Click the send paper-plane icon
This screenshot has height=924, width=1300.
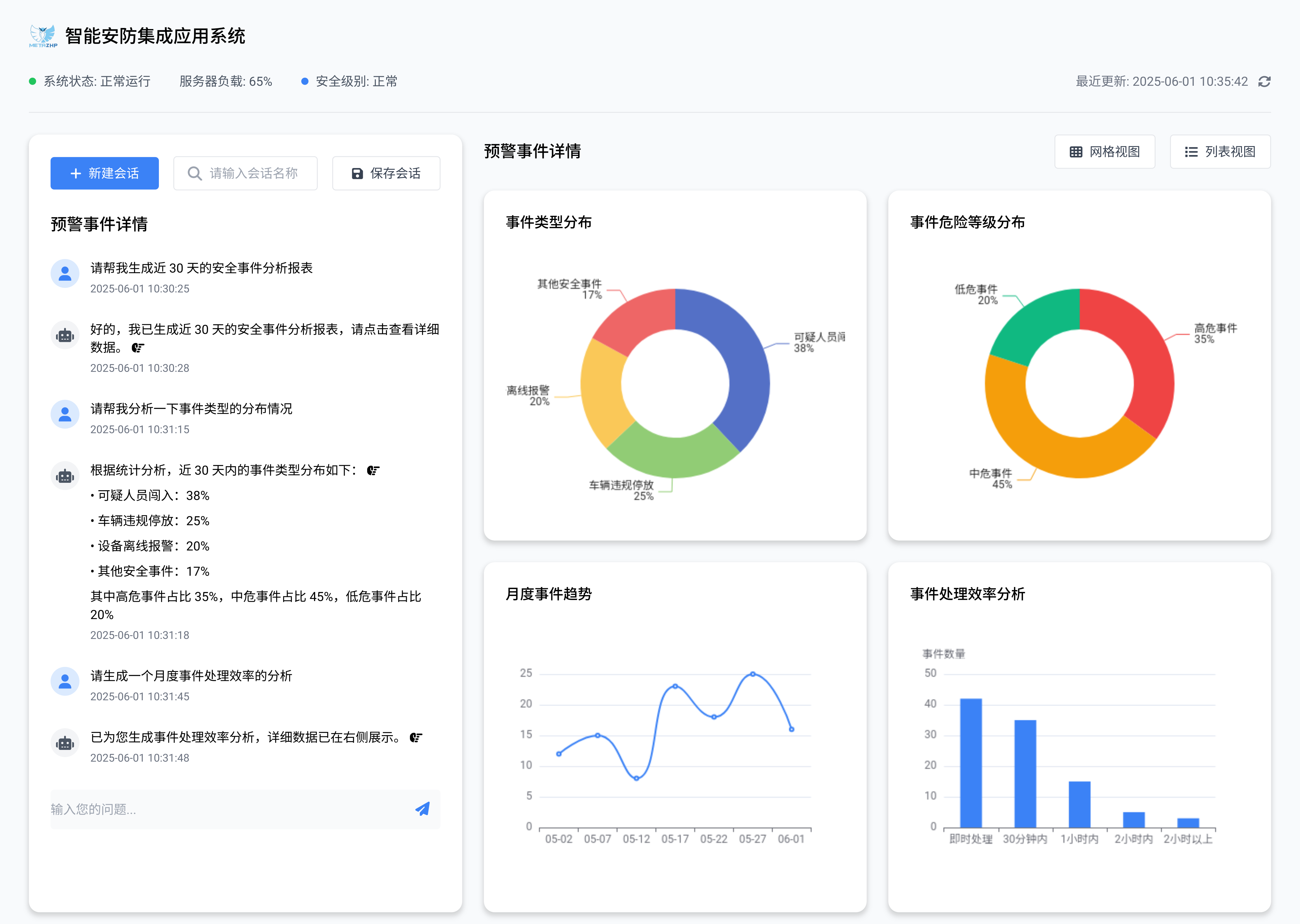[422, 808]
